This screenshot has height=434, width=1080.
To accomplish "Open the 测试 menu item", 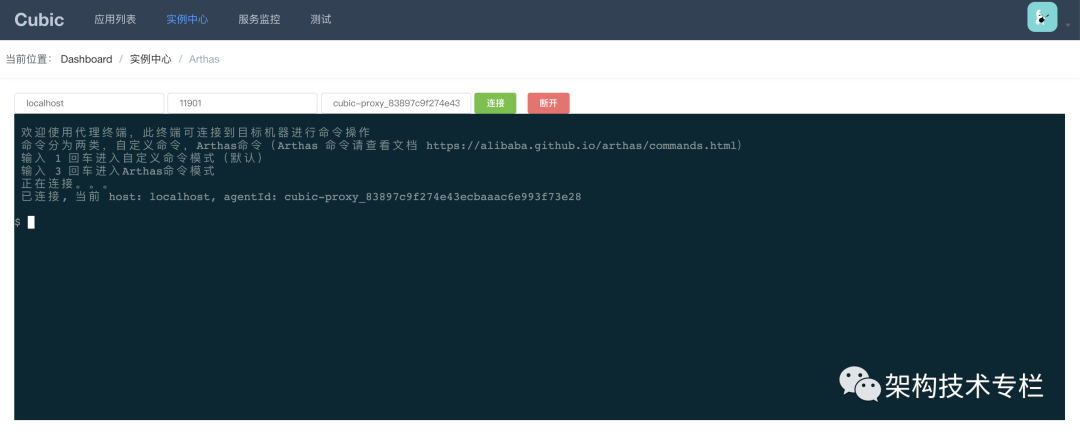I will pyautogui.click(x=321, y=19).
